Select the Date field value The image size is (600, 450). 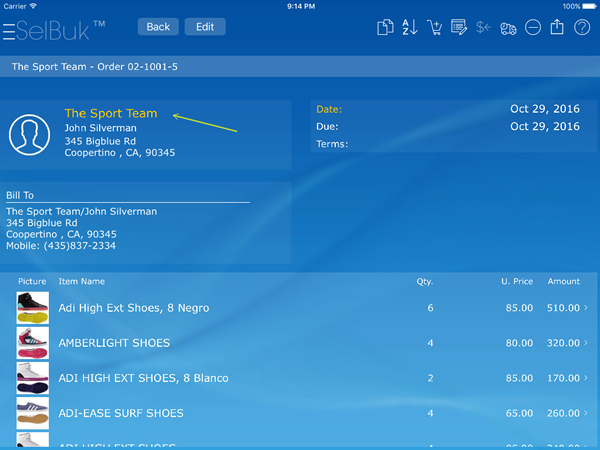tap(544, 109)
